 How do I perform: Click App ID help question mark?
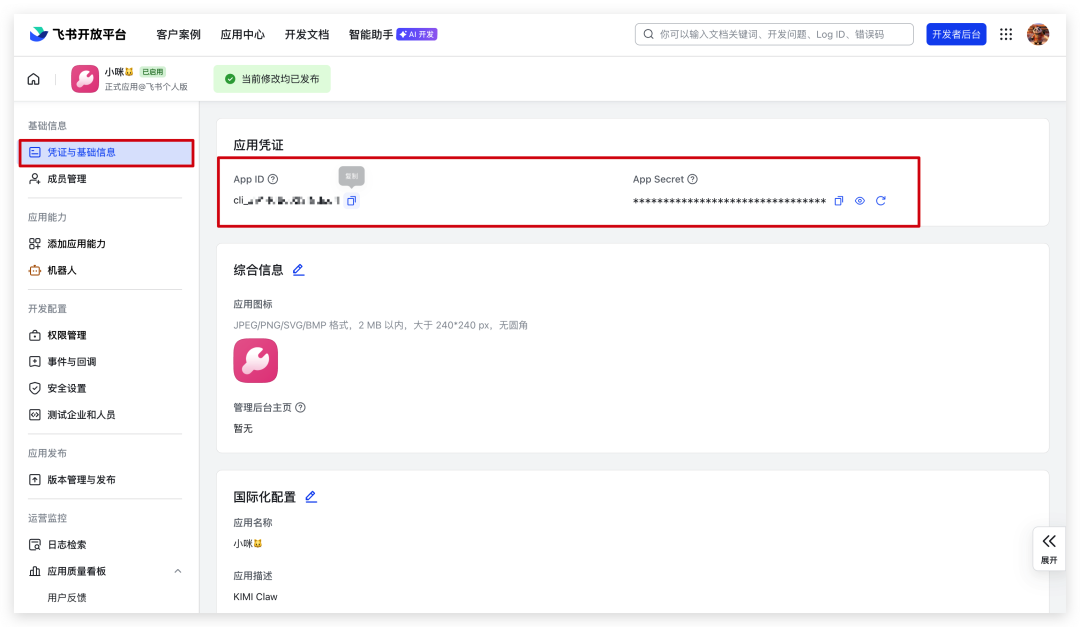[x=273, y=180]
